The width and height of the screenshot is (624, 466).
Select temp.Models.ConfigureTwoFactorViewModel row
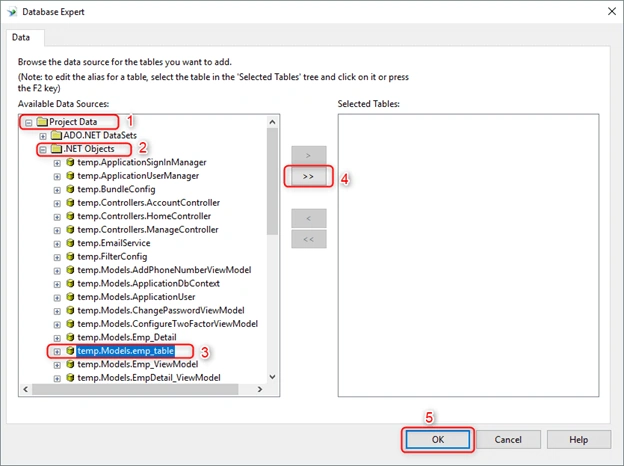tap(168, 324)
